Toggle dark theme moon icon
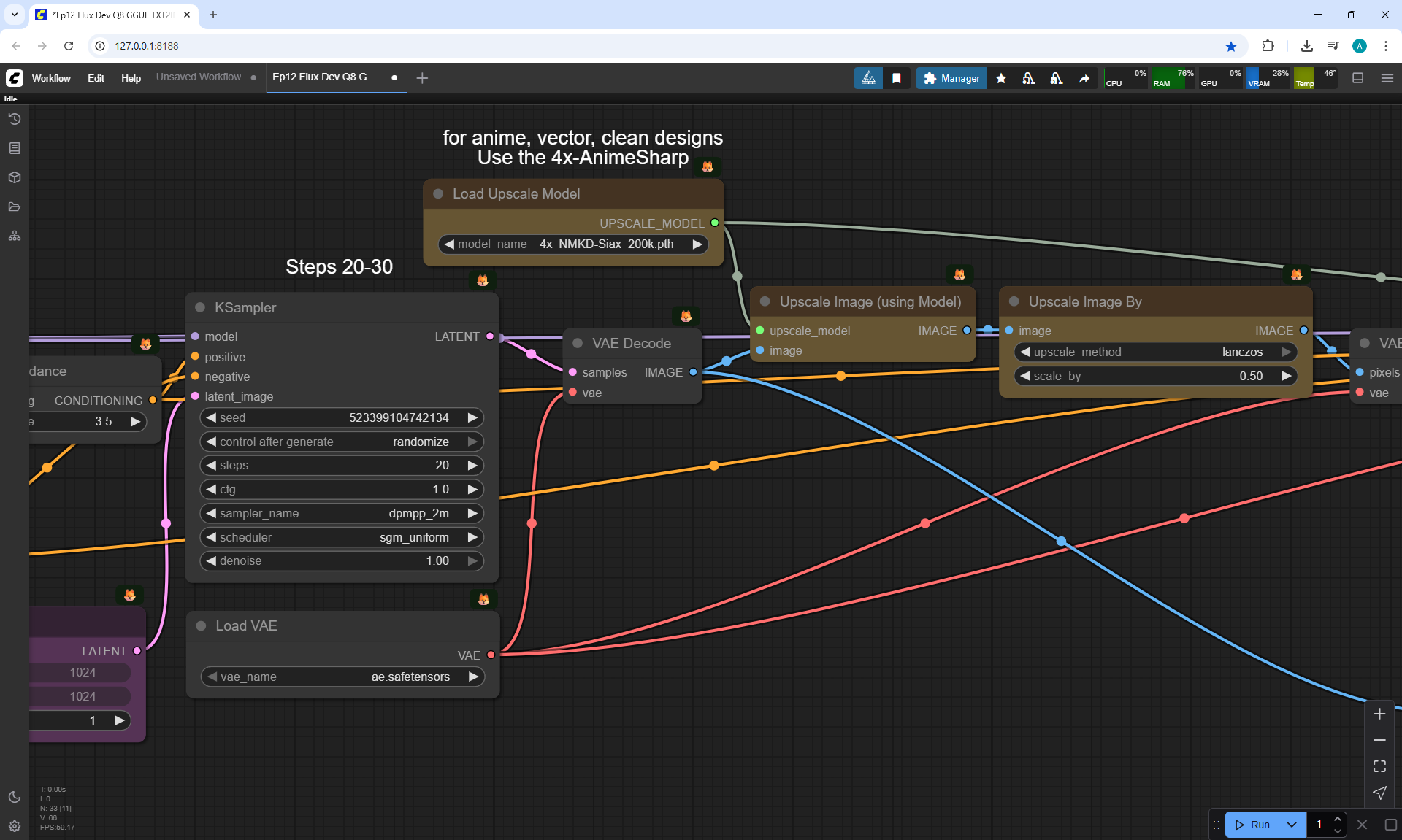This screenshot has height=840, width=1402. [15, 797]
